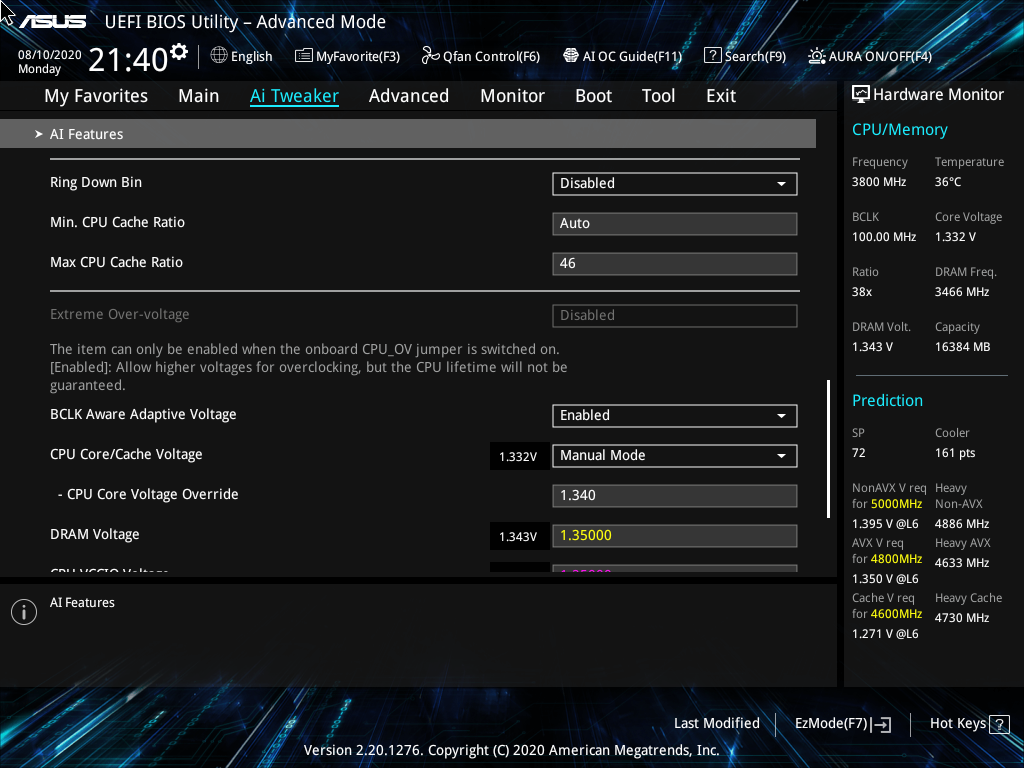
Task: Expand the AI Features submenu arrow
Action: pyautogui.click(x=39, y=134)
